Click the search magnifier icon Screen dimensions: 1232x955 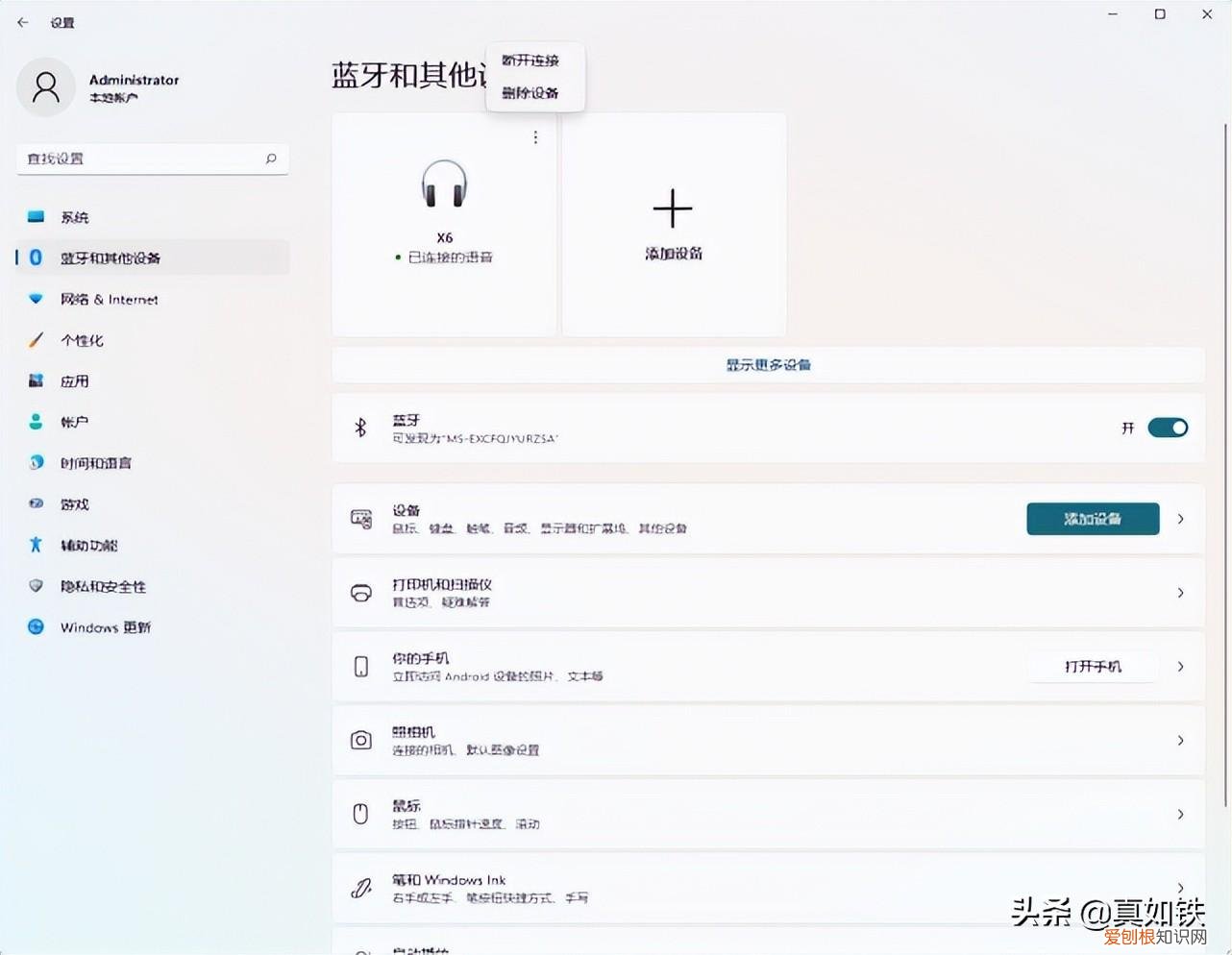(271, 159)
